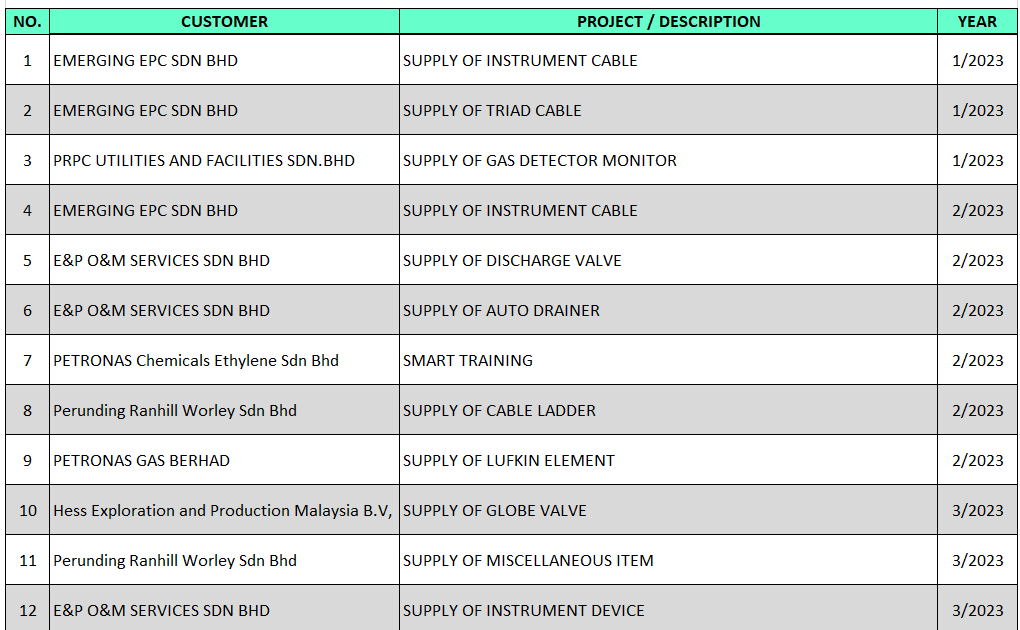Click SUPPLY OF GAS DETECTOR MONITOR cell
The height and width of the screenshot is (630, 1020).
click(x=540, y=160)
